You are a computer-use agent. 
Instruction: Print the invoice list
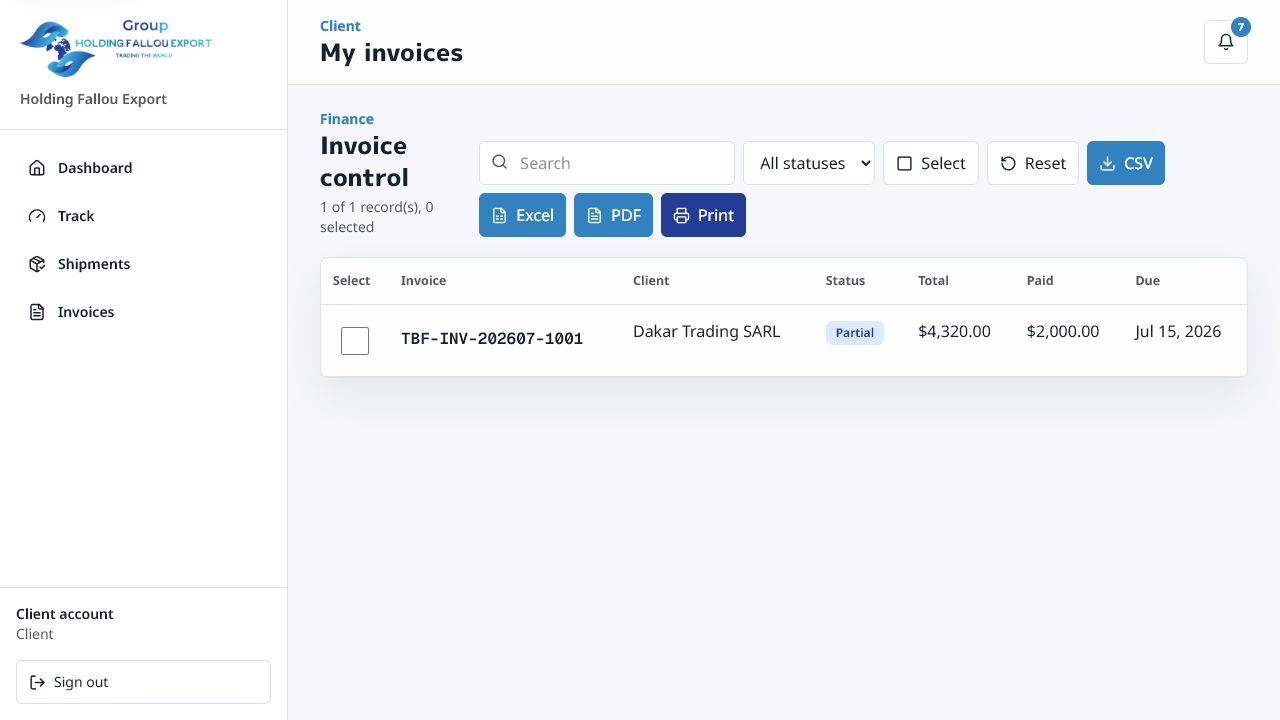click(x=703, y=215)
